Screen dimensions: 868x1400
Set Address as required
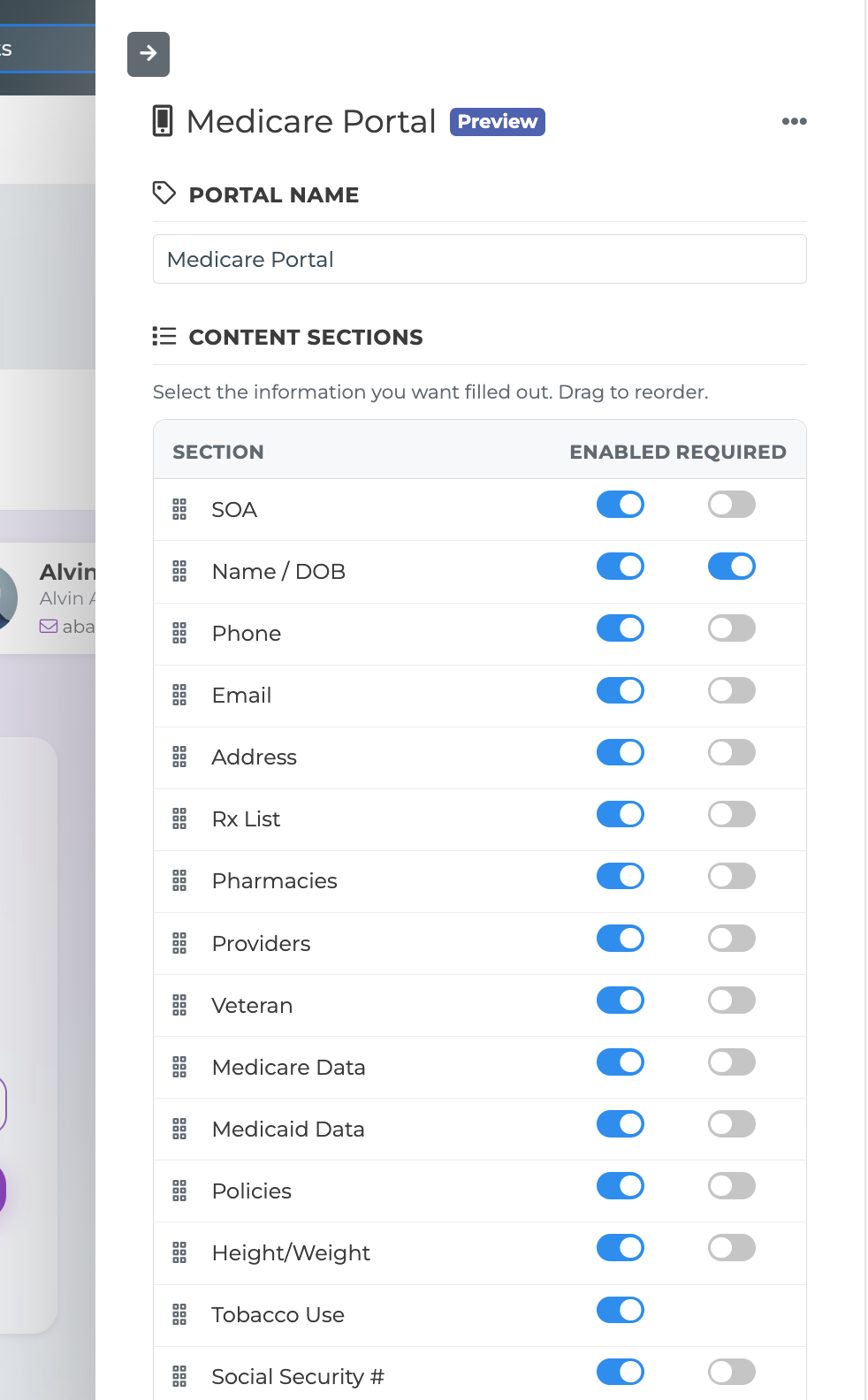[732, 752]
